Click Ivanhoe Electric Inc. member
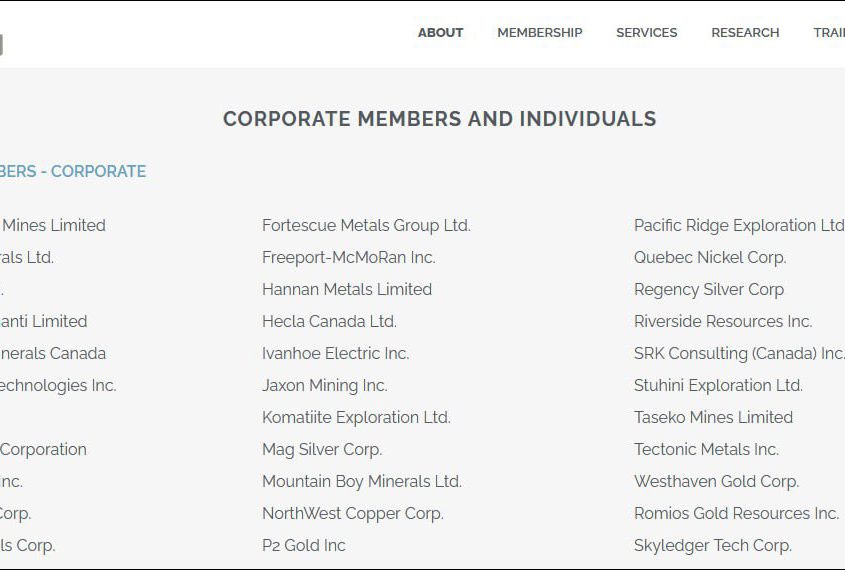The image size is (845, 570). tap(335, 353)
